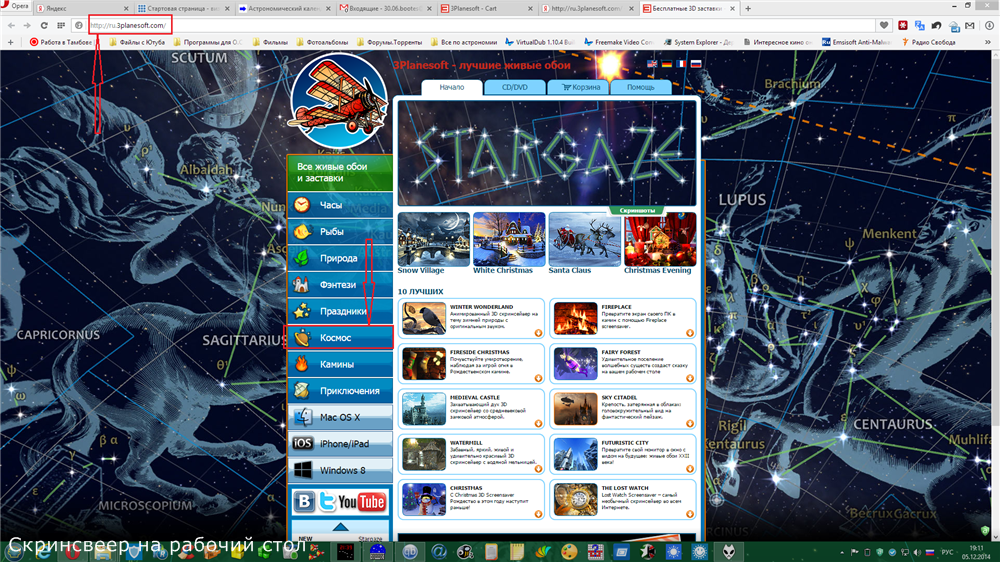
Task: Switch to the Начало tab
Action: click(x=452, y=87)
